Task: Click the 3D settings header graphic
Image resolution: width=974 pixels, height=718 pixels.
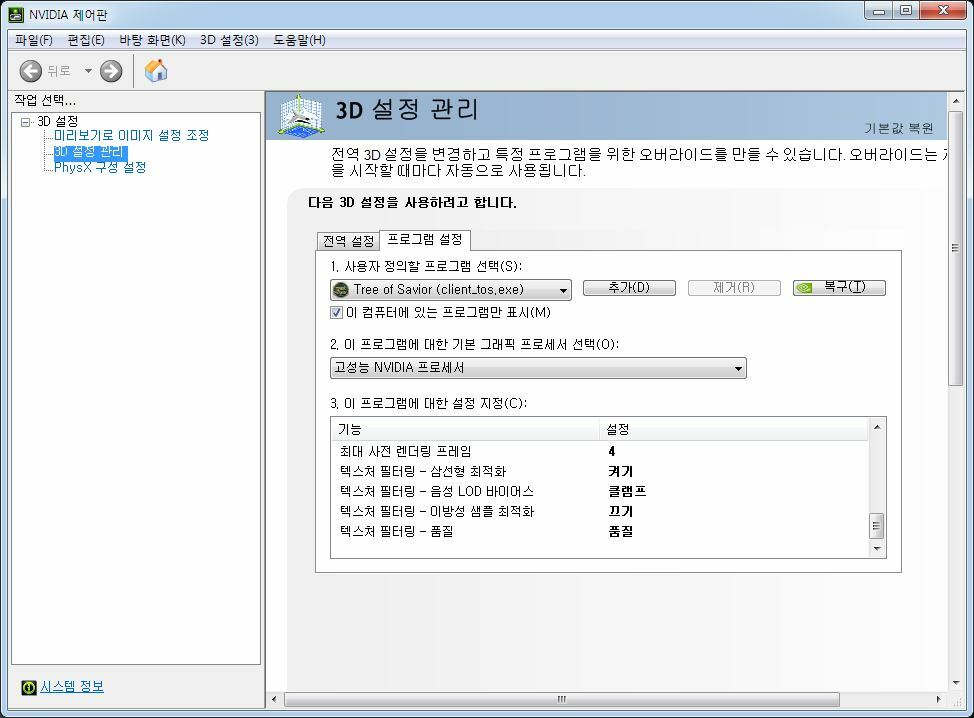Action: tap(301, 114)
